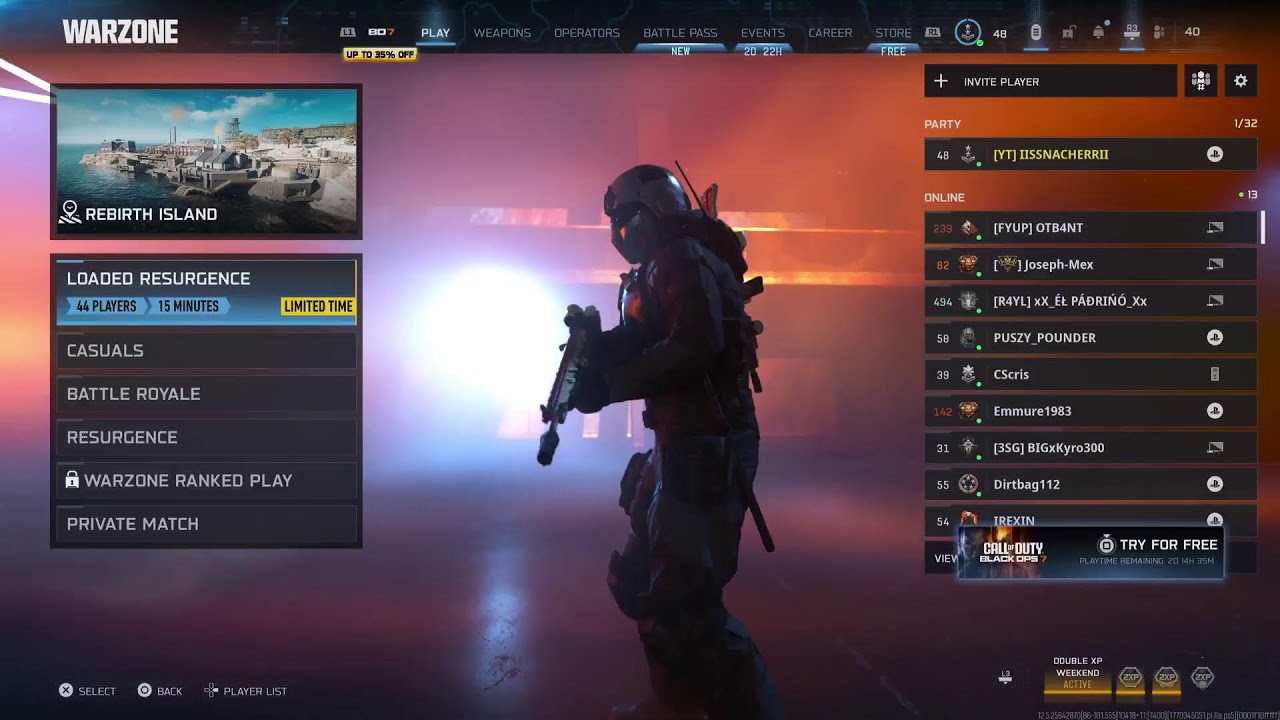Click the UP TO 35% OFF badge
This screenshot has width=1280, height=720.
tap(380, 54)
